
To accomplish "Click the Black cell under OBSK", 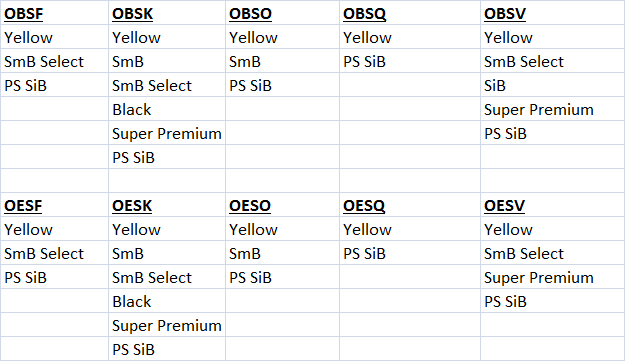I will [x=167, y=109].
